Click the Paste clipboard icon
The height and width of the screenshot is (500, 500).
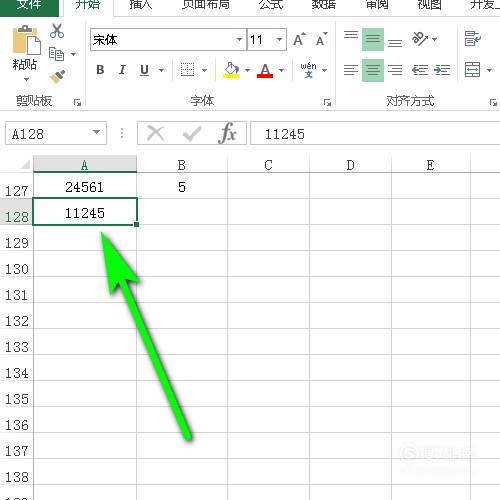click(26, 40)
